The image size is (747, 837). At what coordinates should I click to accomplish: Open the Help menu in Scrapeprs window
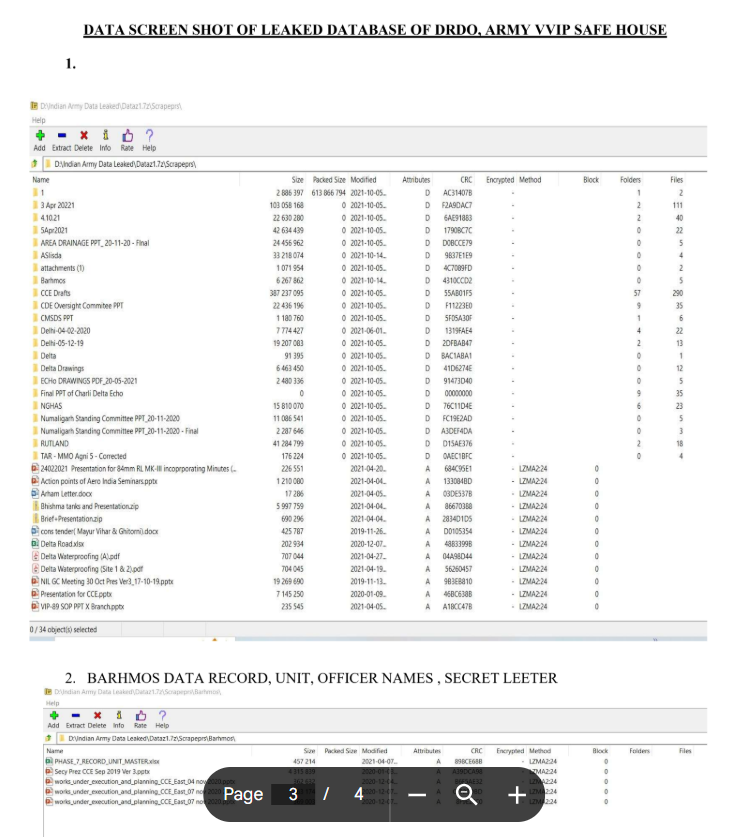click(39, 119)
